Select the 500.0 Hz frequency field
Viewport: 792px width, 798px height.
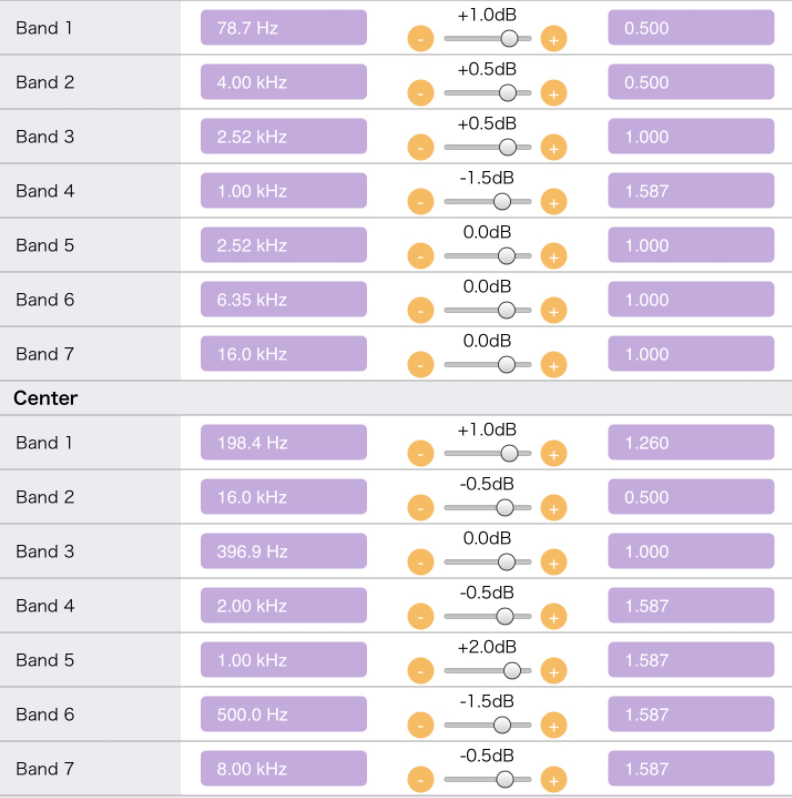click(x=283, y=714)
